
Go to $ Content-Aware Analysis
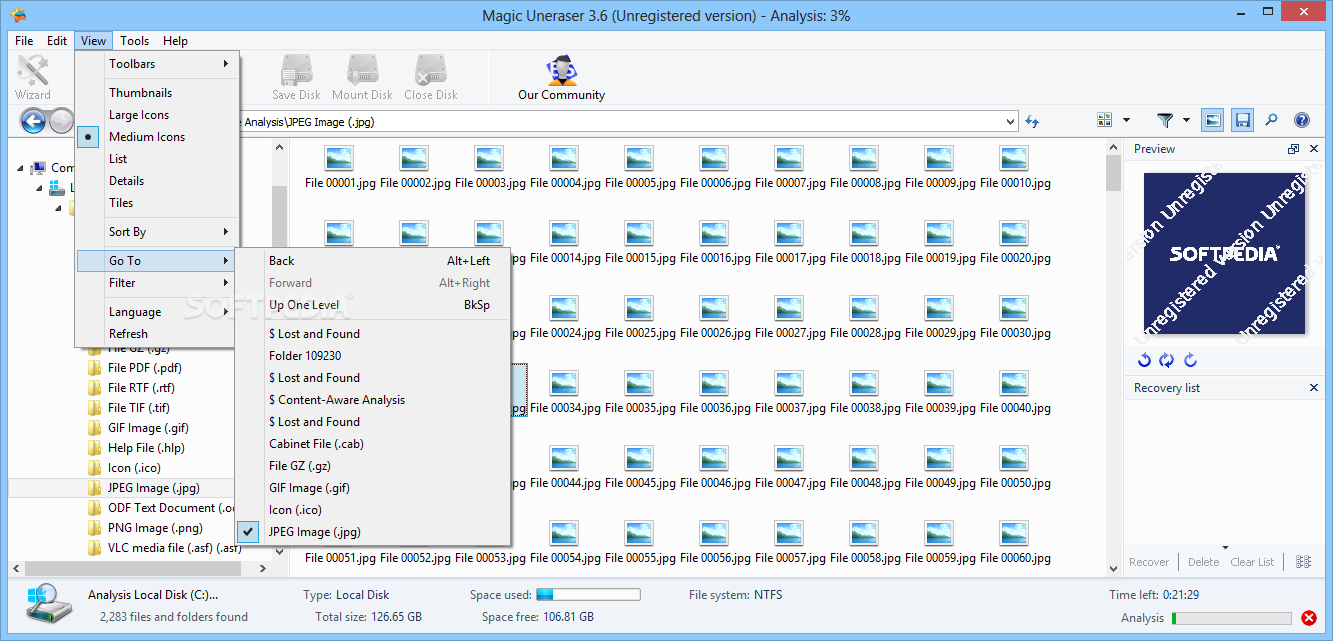click(372, 400)
